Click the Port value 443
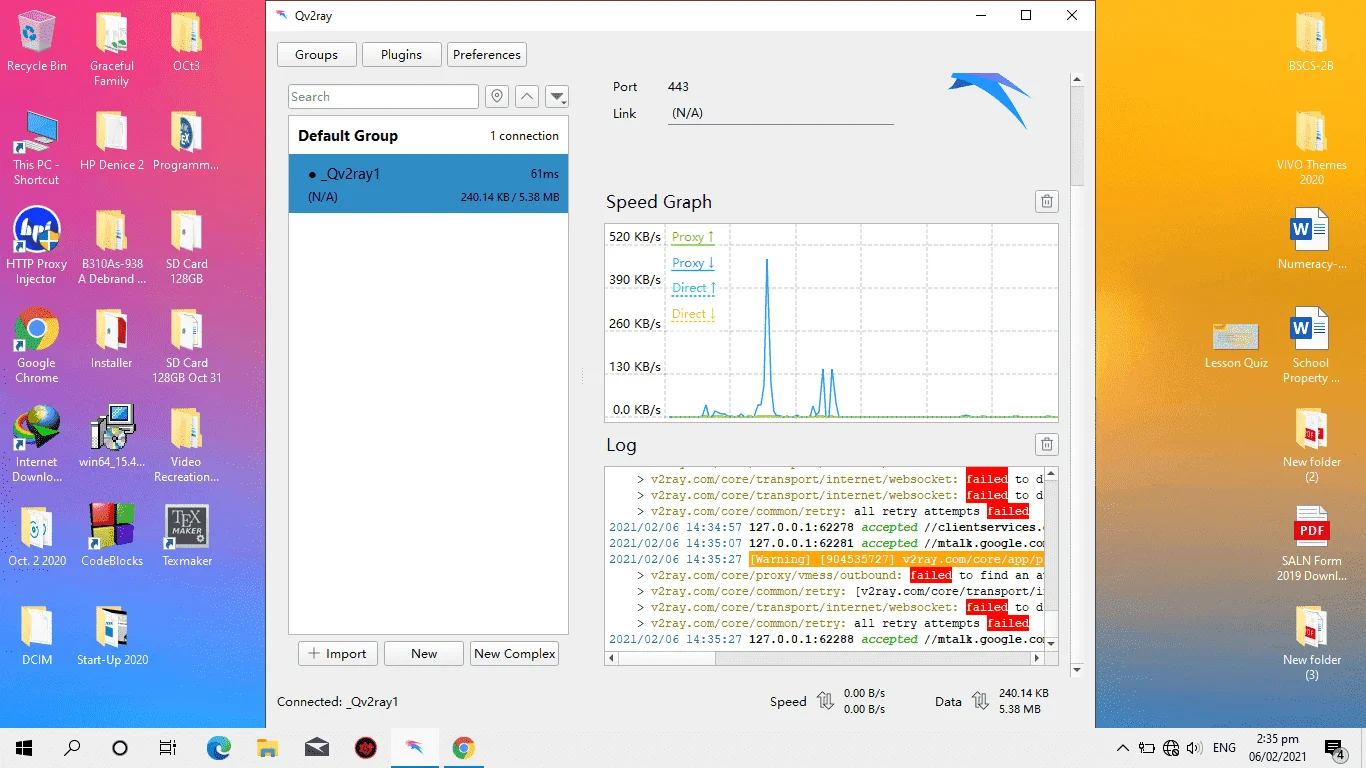The width and height of the screenshot is (1366, 768). (678, 87)
